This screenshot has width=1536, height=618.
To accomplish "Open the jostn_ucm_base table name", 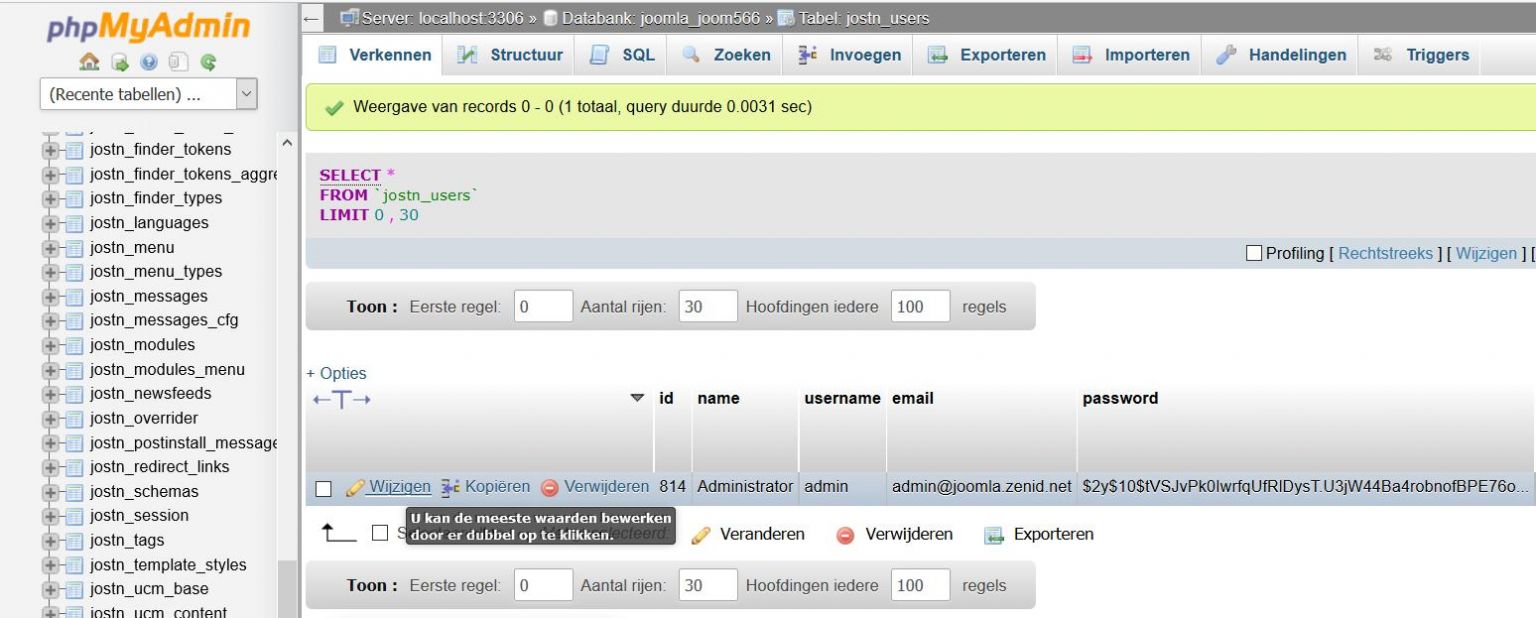I will (x=149, y=589).
